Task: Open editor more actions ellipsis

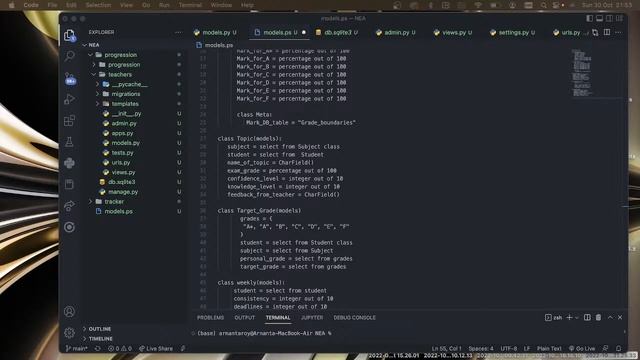Action: point(618,32)
